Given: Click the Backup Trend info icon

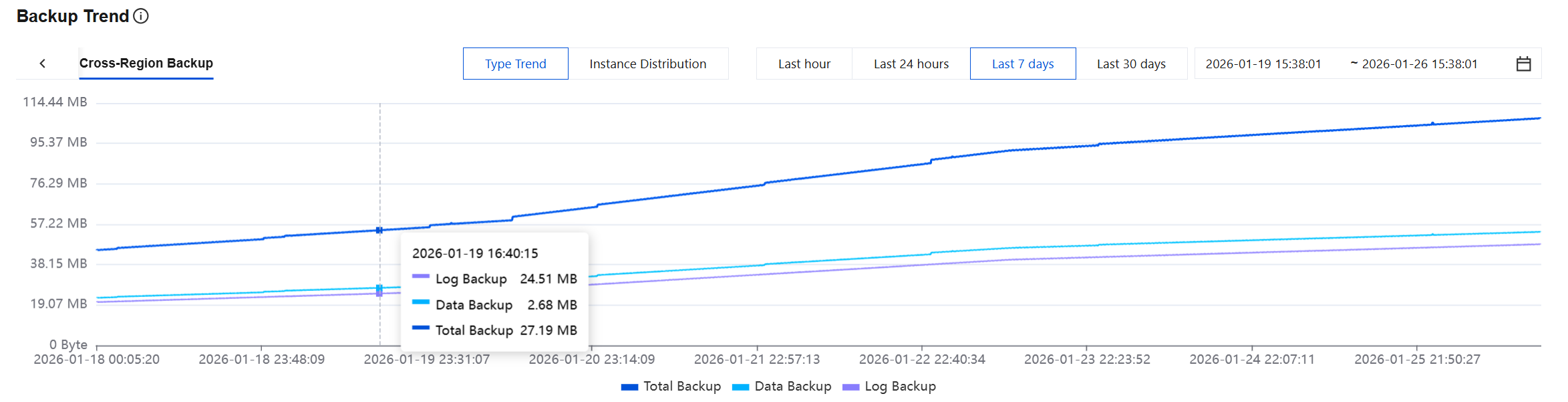Looking at the screenshot, I should tap(141, 16).
